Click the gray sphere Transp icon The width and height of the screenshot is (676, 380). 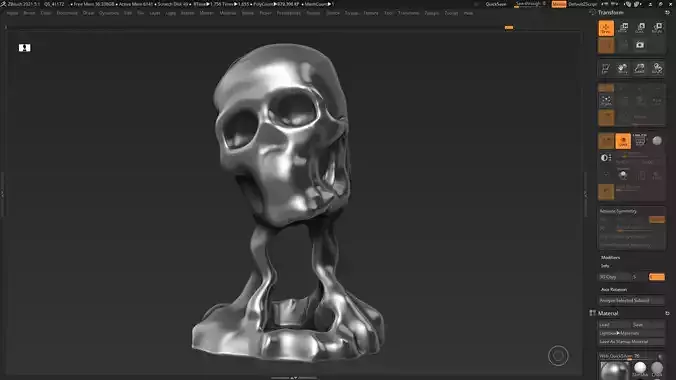(657, 141)
